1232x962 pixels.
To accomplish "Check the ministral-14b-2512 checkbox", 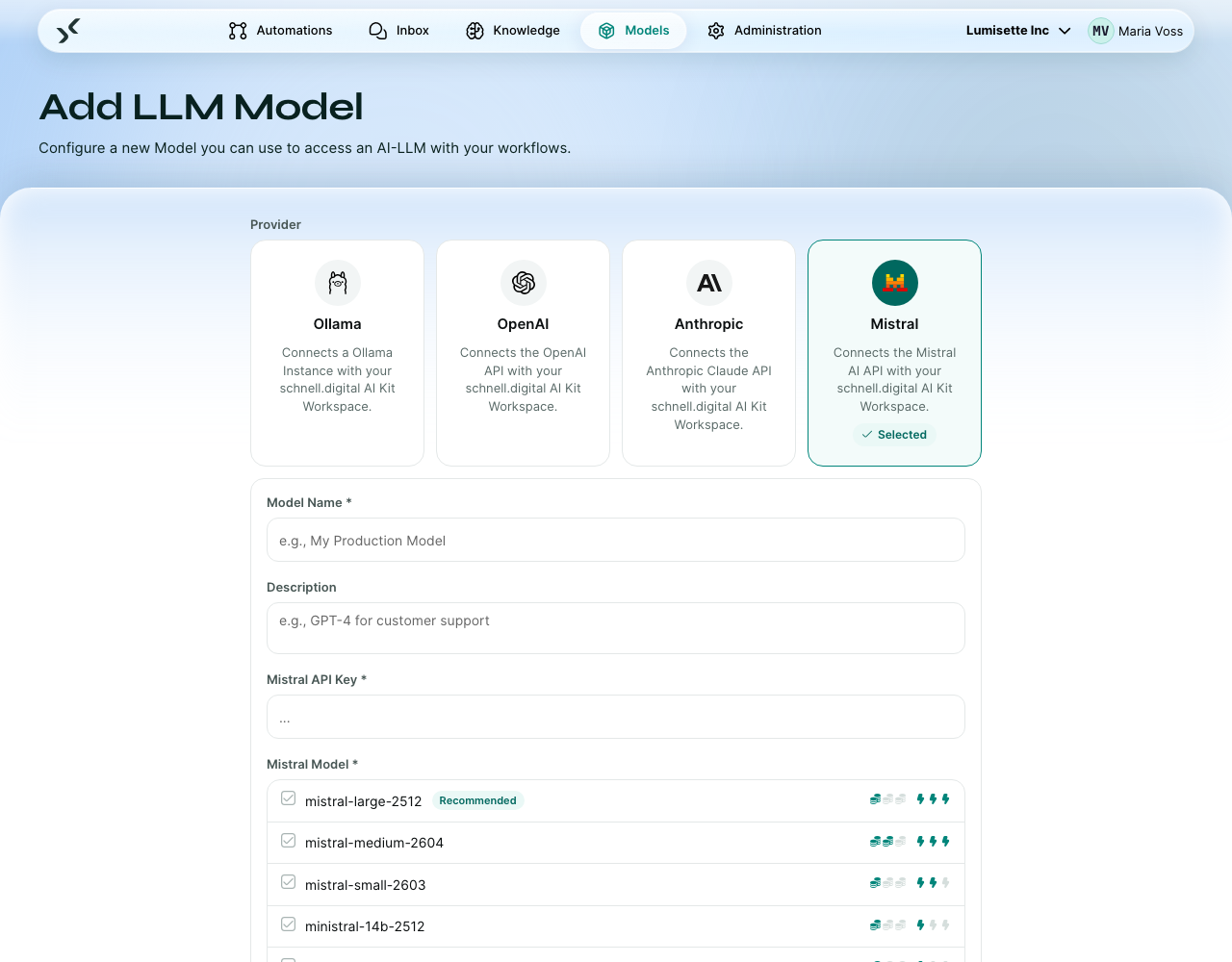I will [x=288, y=924].
